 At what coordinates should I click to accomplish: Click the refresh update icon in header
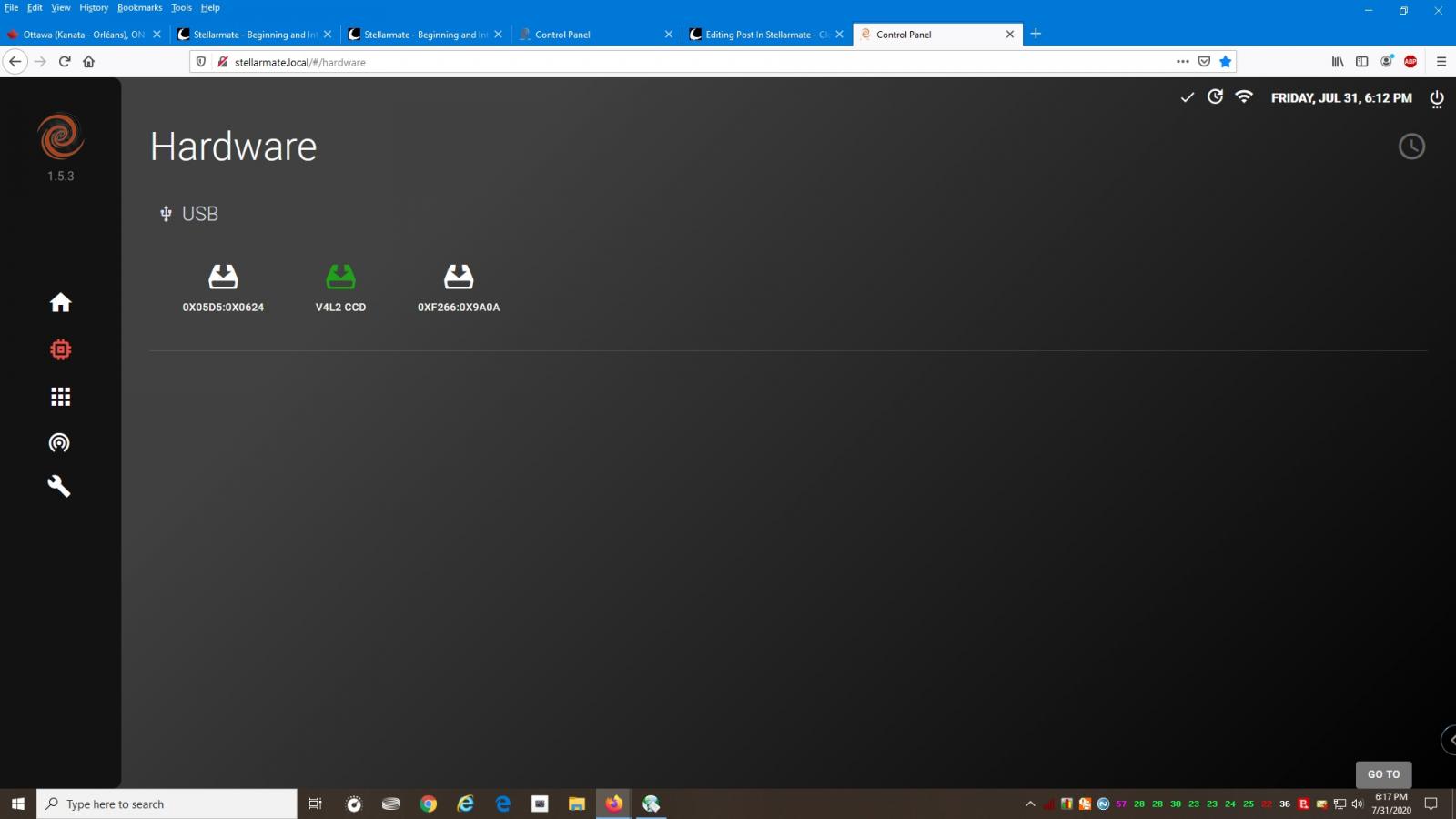(1215, 96)
